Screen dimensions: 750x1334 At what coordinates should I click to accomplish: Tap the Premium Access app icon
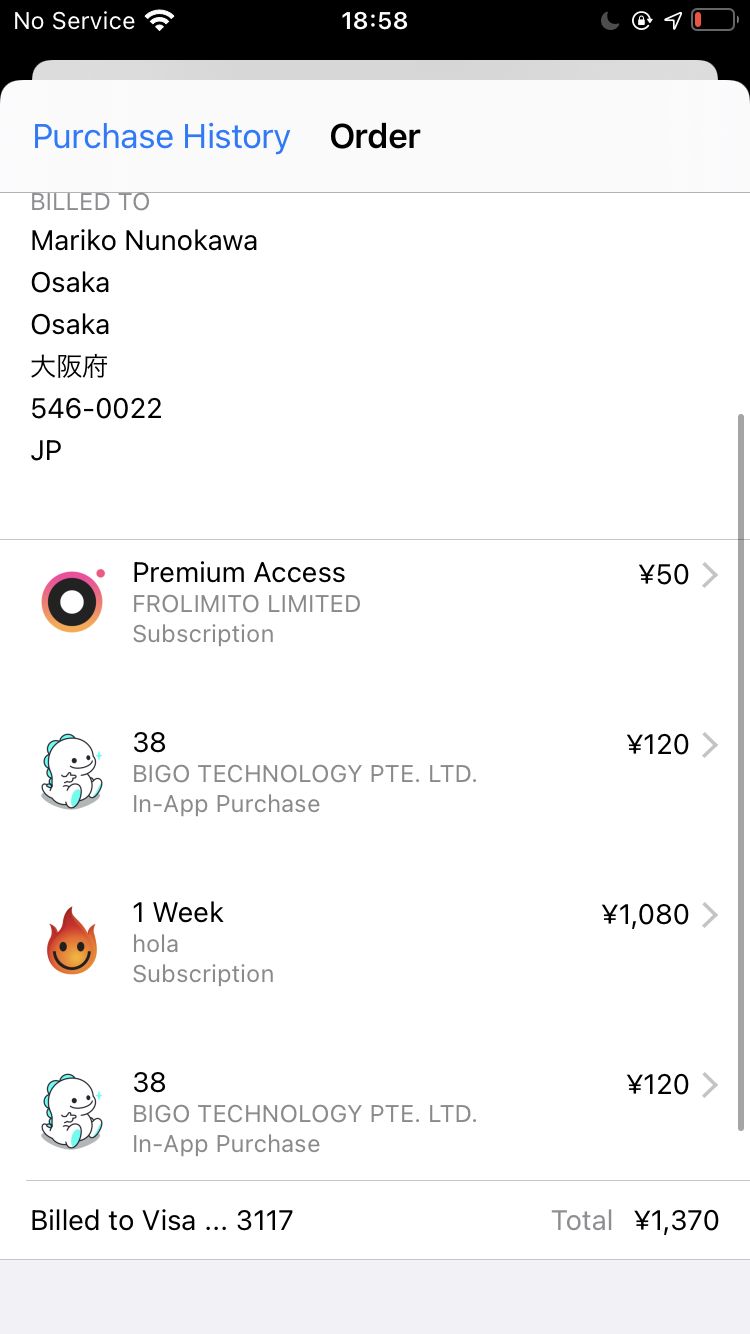click(x=72, y=602)
